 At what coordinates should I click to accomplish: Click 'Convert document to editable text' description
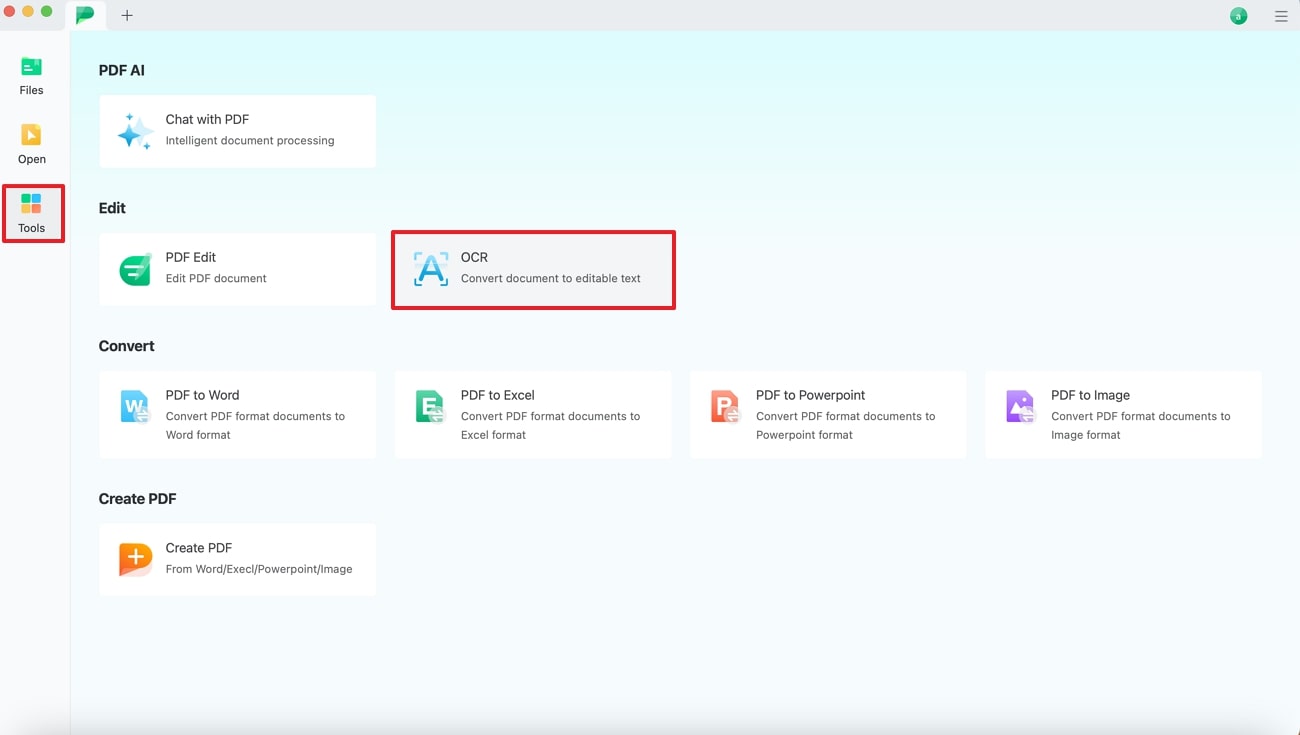(551, 279)
